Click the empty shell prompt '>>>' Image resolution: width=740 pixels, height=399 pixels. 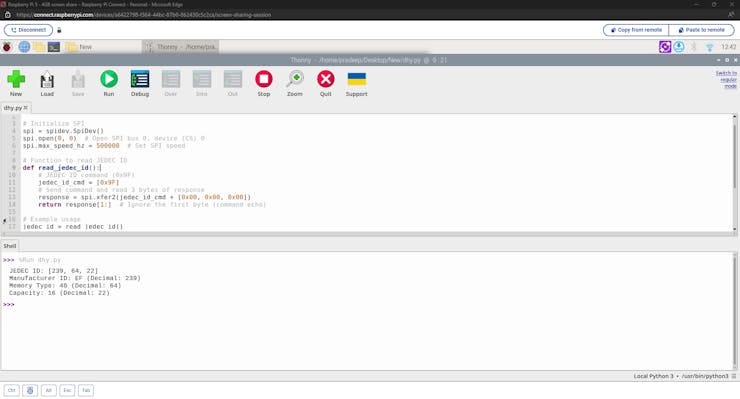tap(8, 305)
